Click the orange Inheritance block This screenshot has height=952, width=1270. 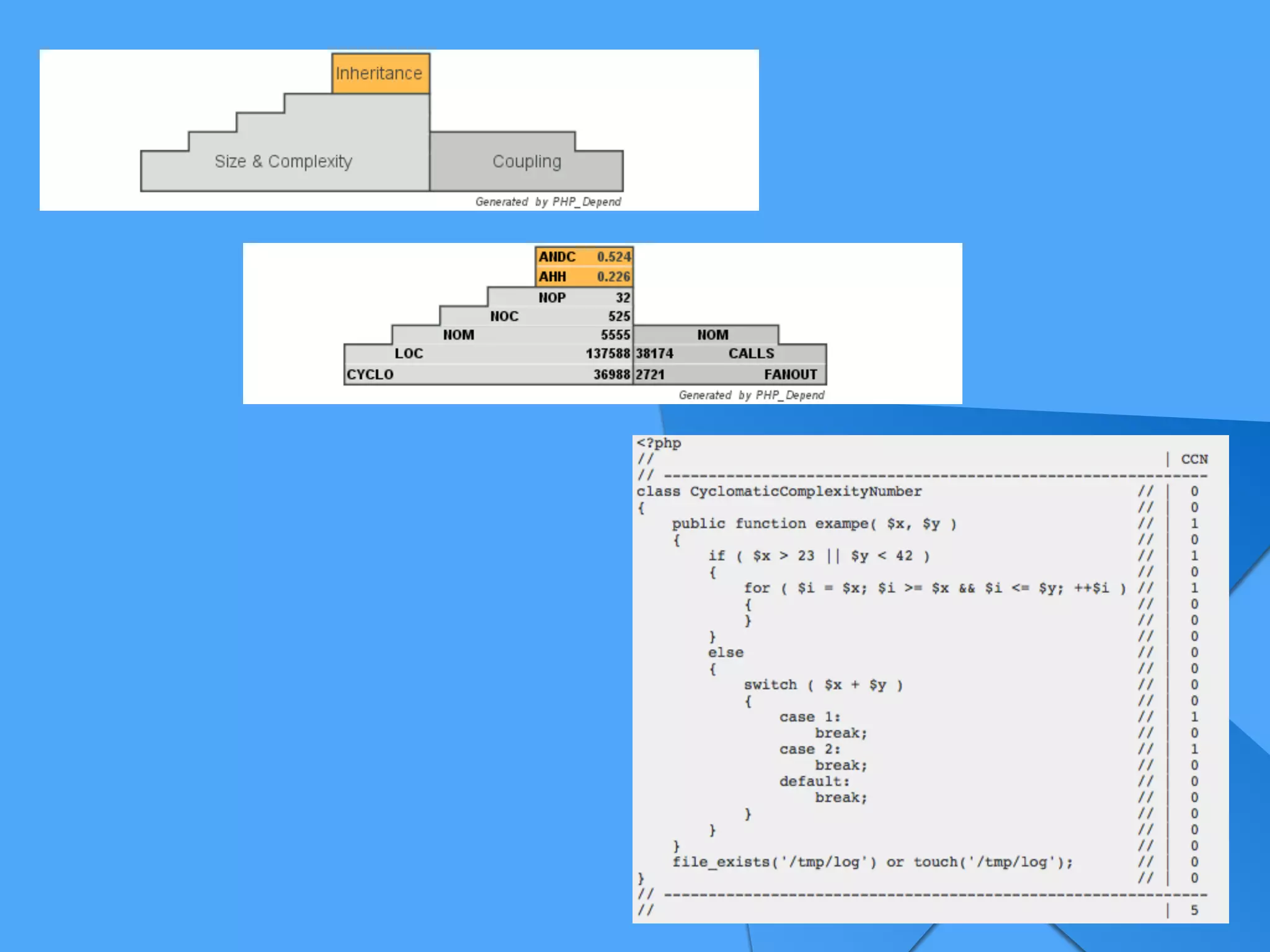[x=380, y=73]
